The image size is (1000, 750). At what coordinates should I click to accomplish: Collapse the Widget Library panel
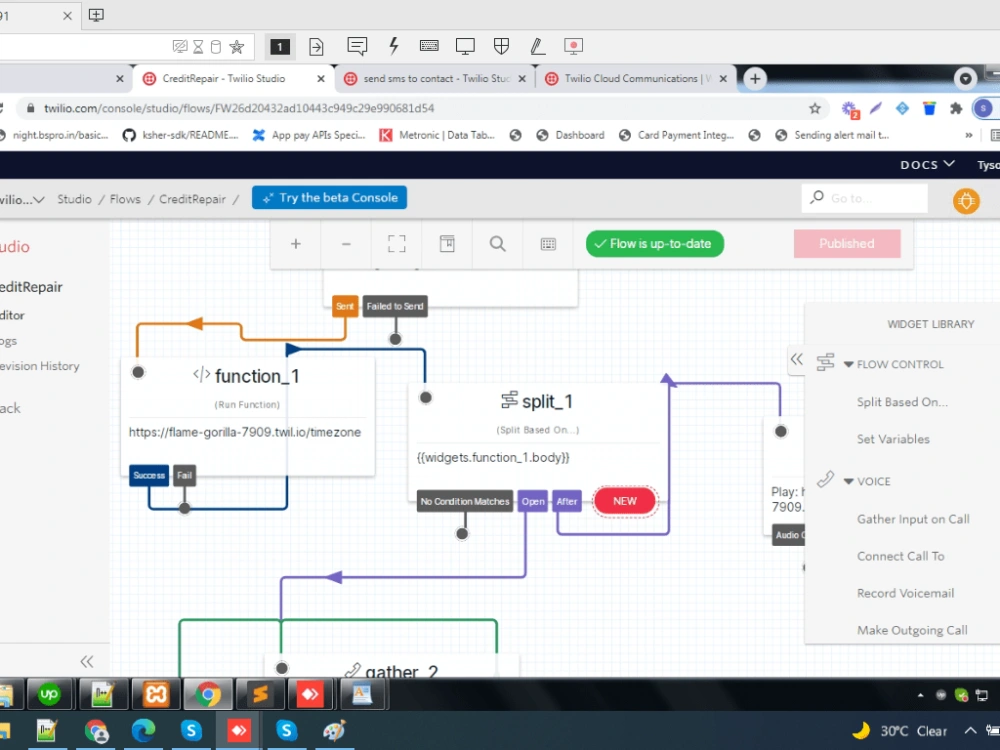tap(797, 359)
